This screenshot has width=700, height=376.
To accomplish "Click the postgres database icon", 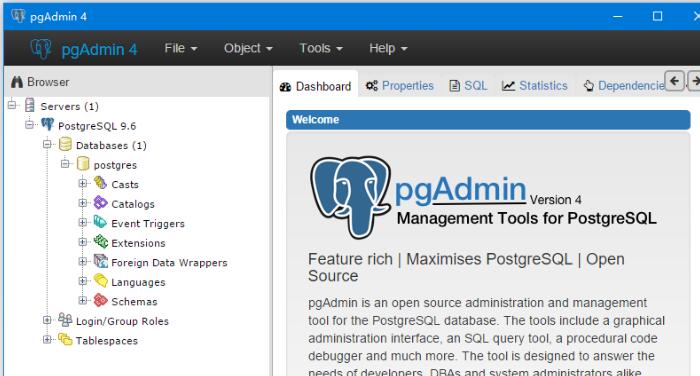I will (83, 163).
